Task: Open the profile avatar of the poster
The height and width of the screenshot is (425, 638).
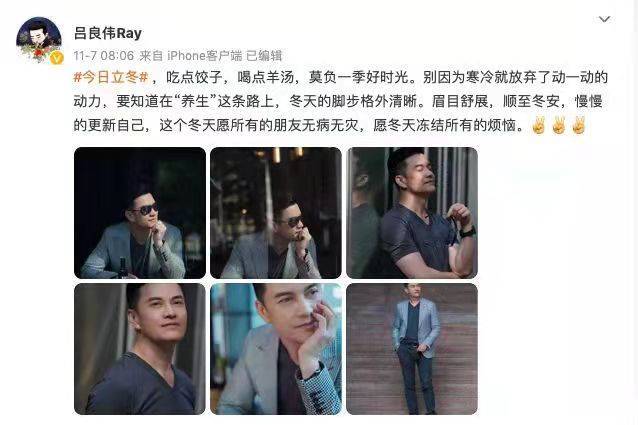Action: 39,39
